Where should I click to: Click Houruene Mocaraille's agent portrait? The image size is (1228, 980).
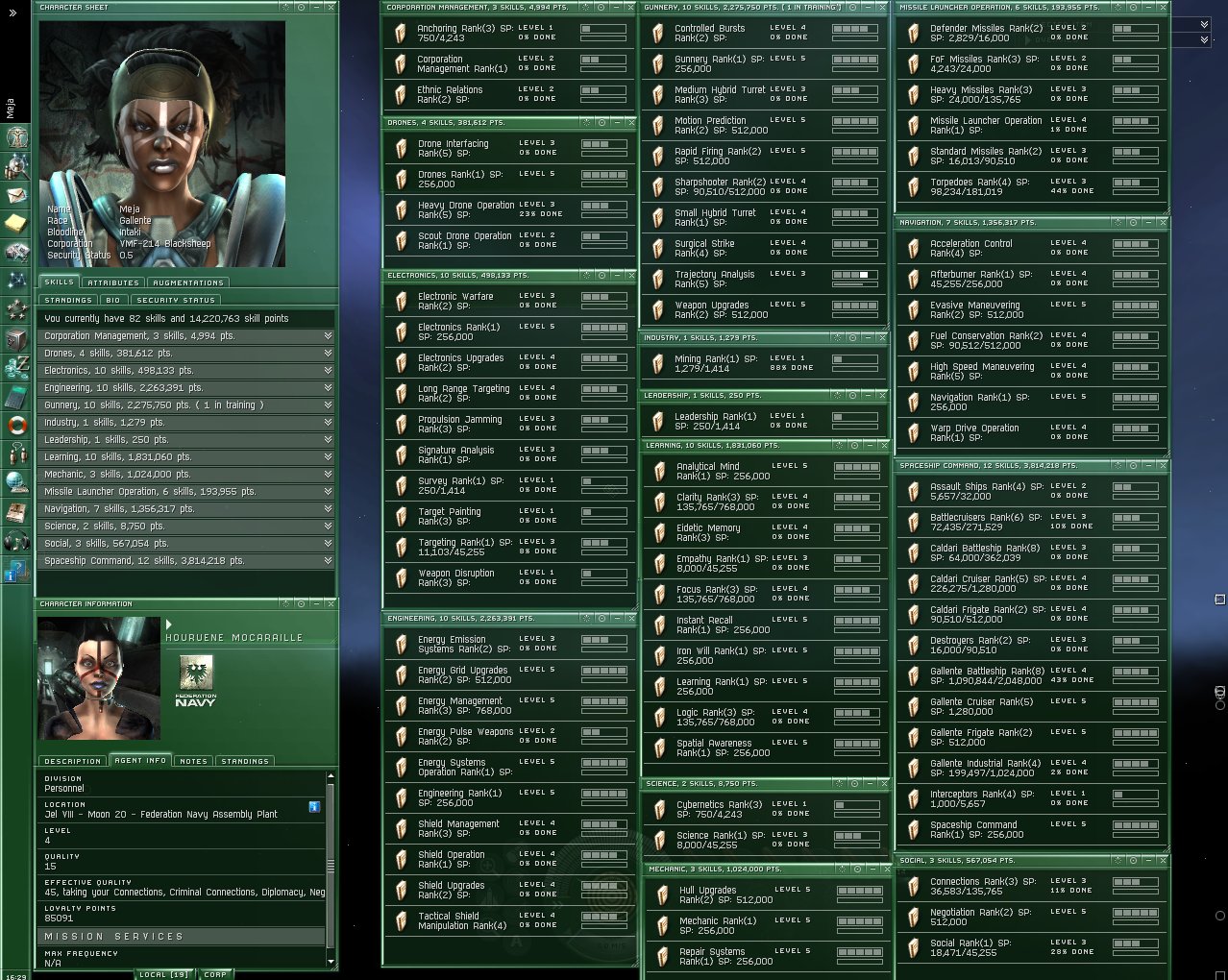pyautogui.click(x=99, y=678)
